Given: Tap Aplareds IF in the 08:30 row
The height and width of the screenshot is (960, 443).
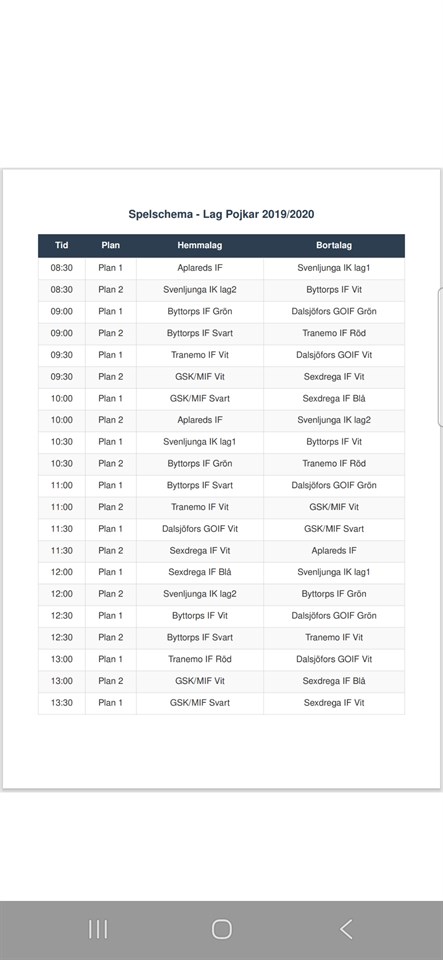Looking at the screenshot, I should 199,268.
